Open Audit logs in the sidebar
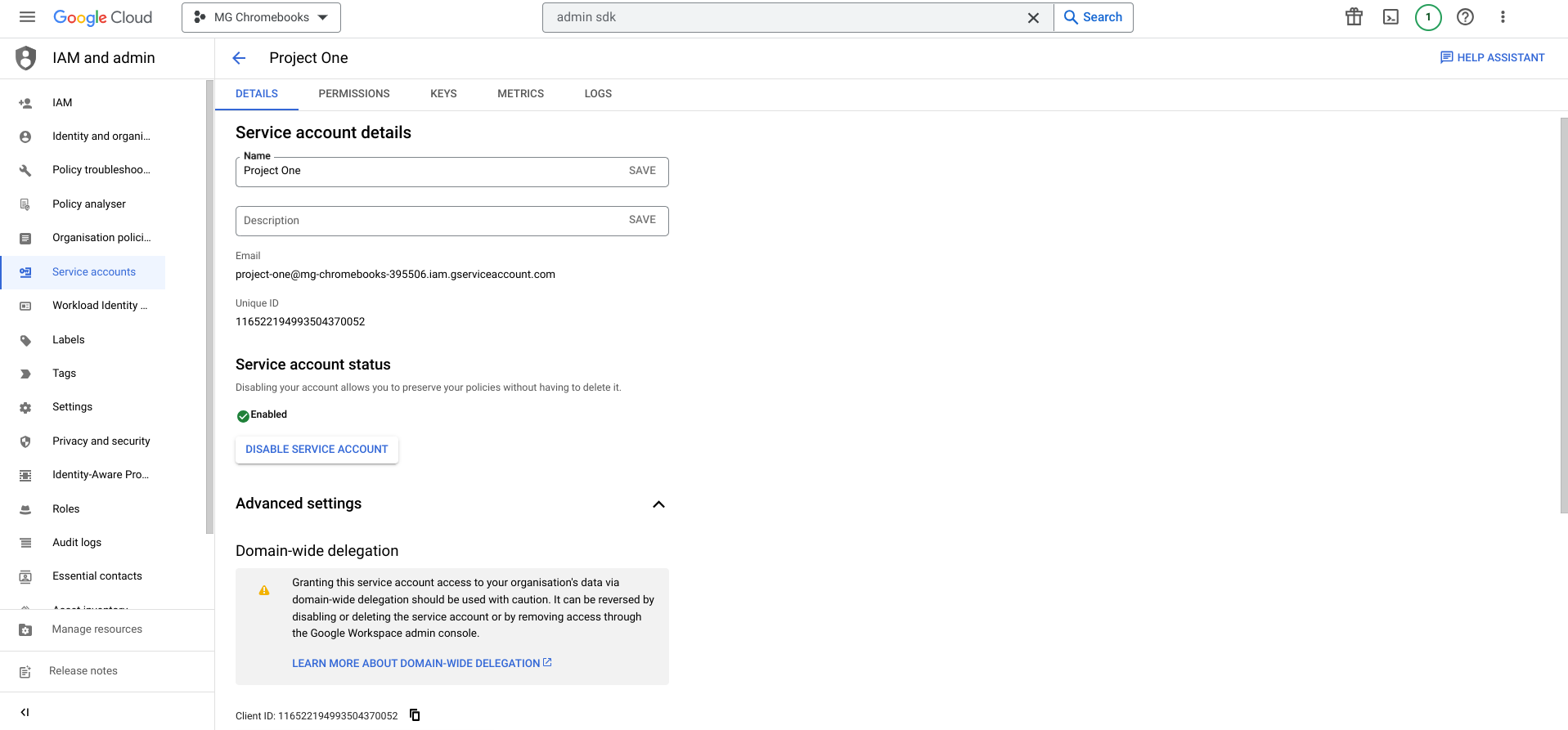The height and width of the screenshot is (730, 1568). [x=77, y=543]
